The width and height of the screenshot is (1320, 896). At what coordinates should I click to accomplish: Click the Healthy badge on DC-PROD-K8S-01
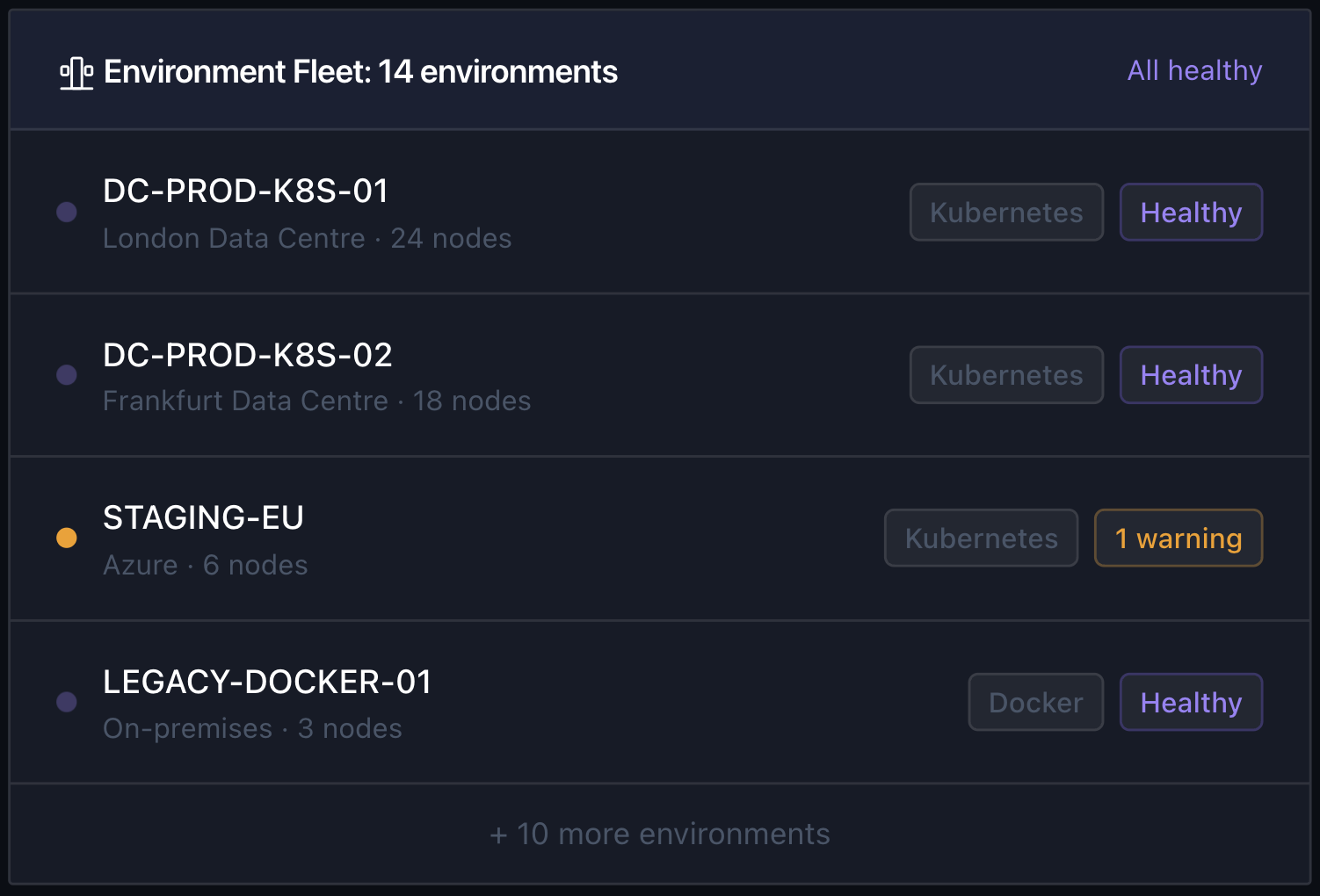tap(1191, 212)
